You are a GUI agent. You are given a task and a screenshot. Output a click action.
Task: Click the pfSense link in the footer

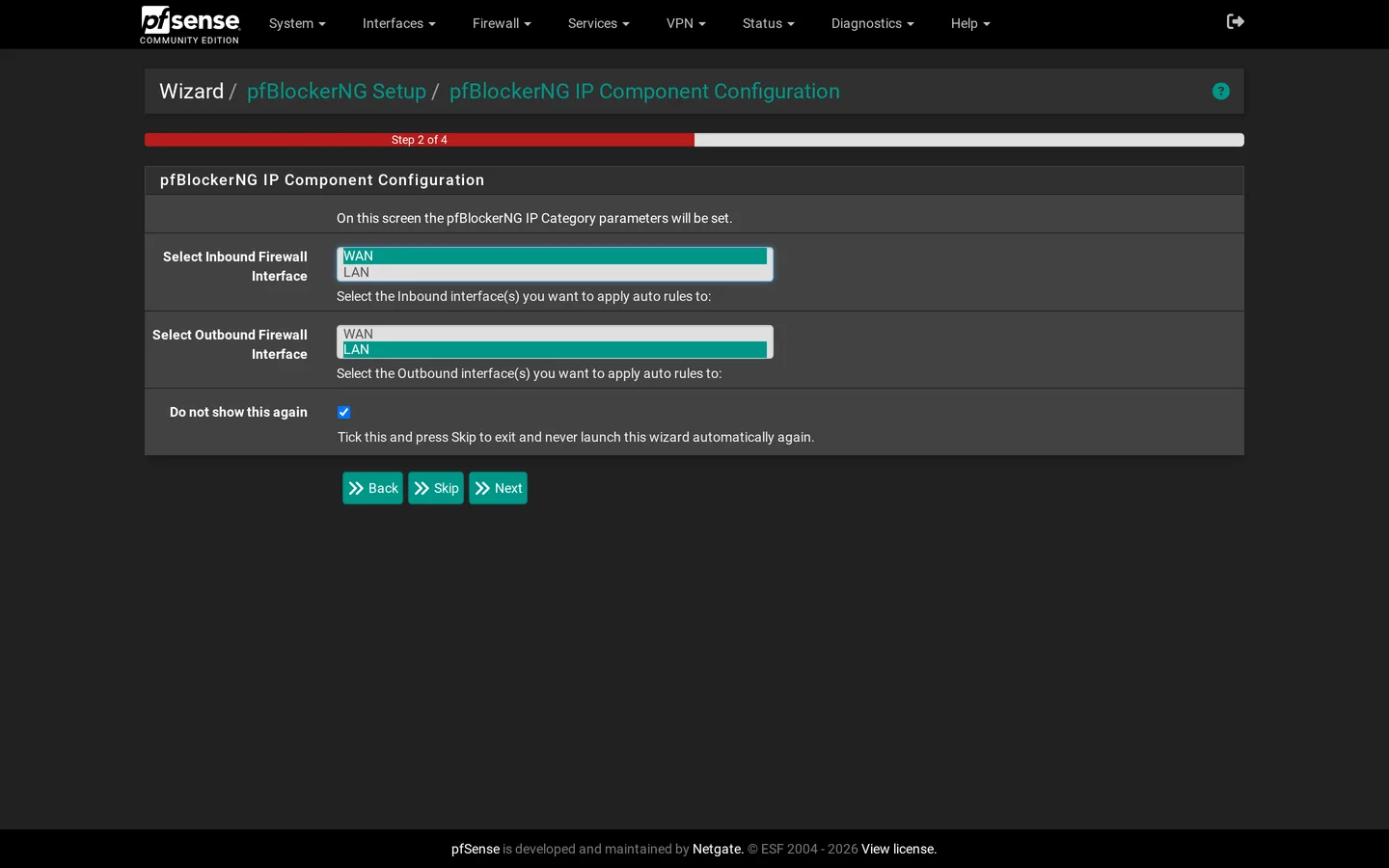coord(476,850)
